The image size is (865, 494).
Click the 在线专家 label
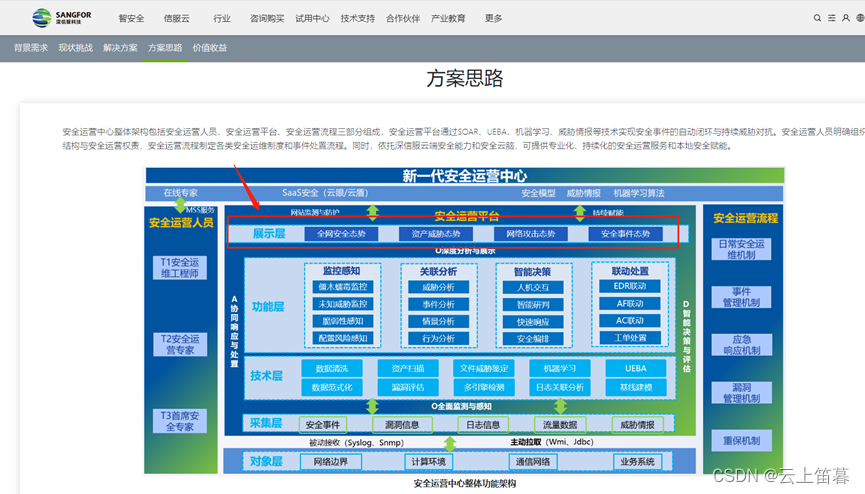point(180,193)
